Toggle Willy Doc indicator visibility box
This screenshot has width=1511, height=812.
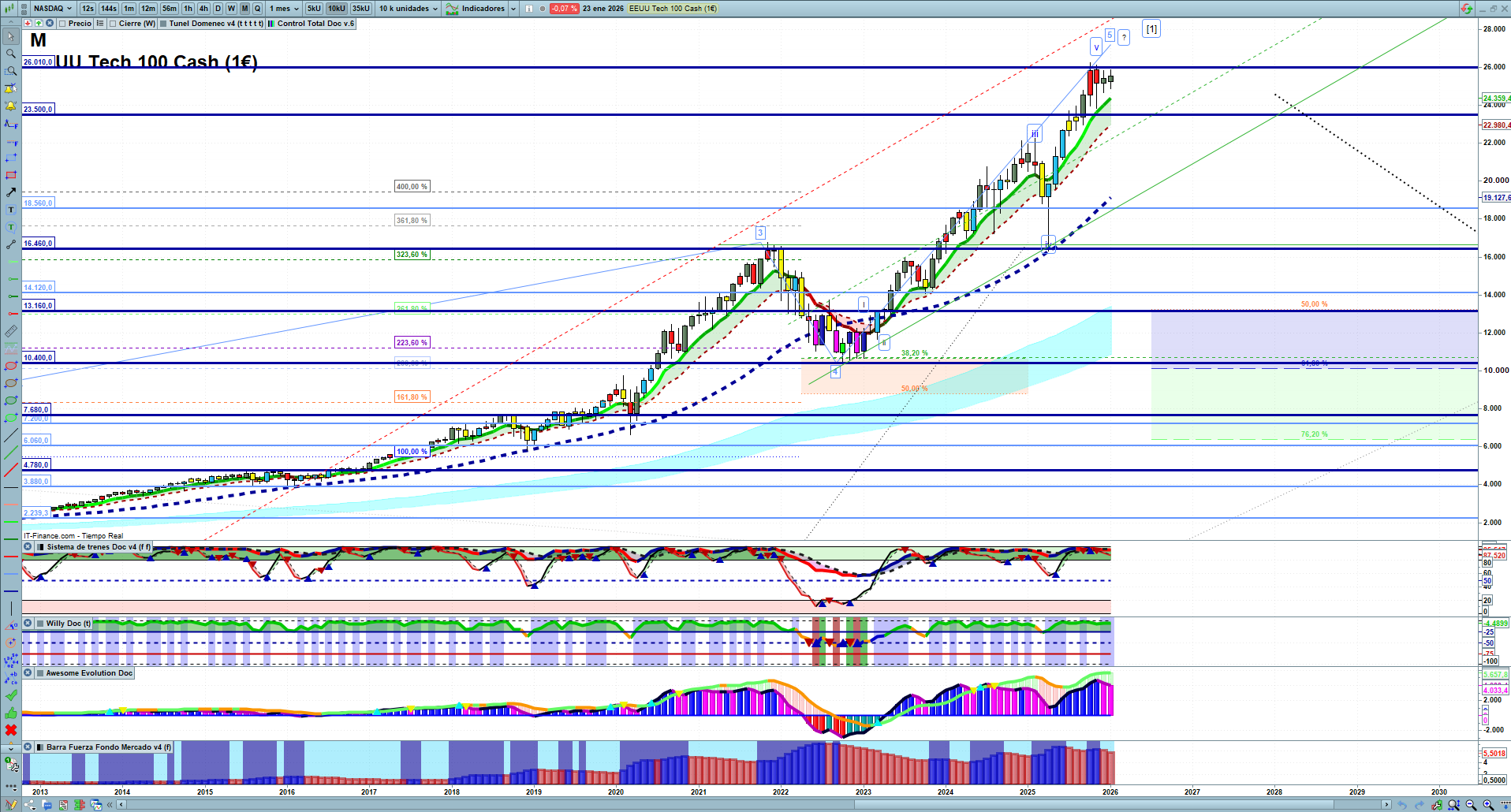pos(39,624)
